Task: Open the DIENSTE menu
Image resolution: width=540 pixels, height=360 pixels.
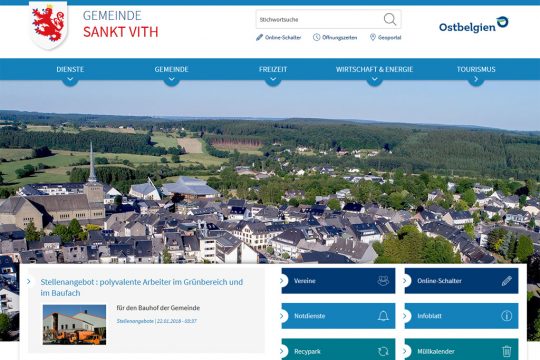Action: (70, 69)
